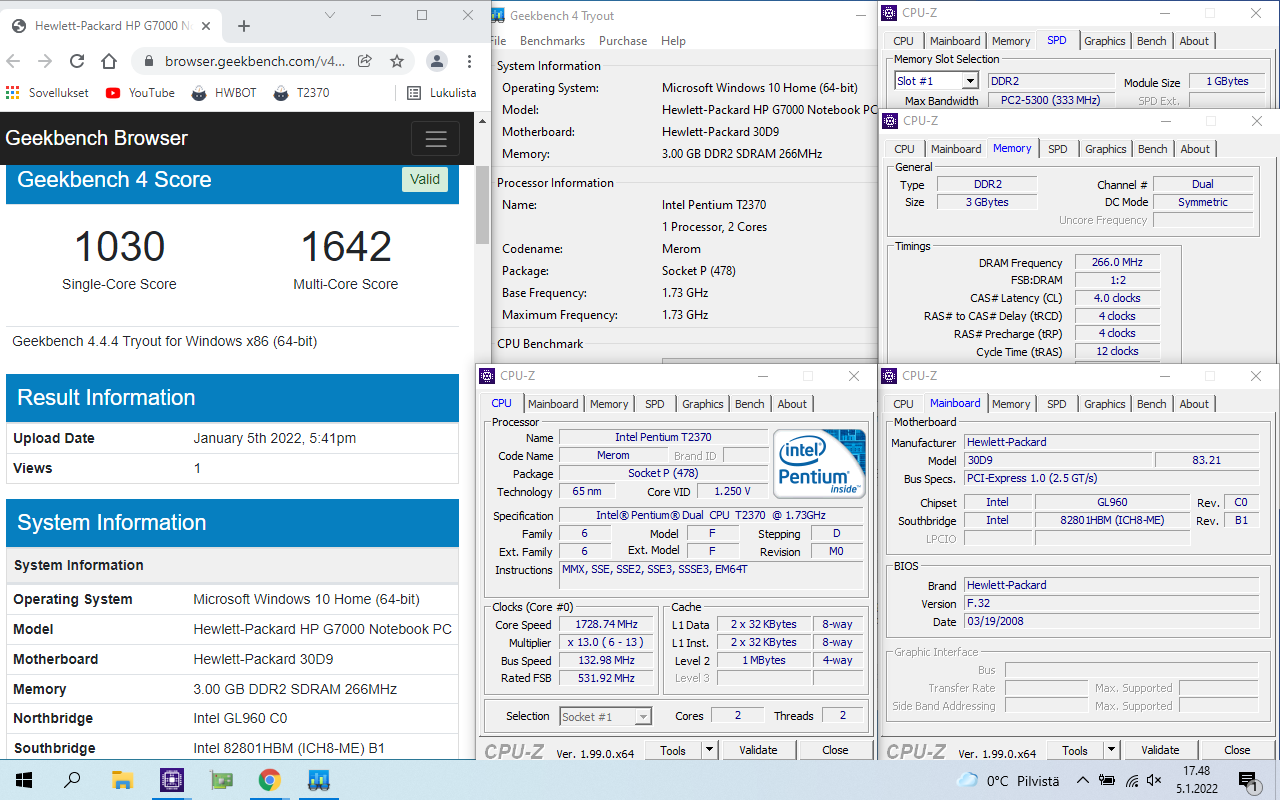
Task: Reload the Geekbench browser page
Action: click(77, 61)
